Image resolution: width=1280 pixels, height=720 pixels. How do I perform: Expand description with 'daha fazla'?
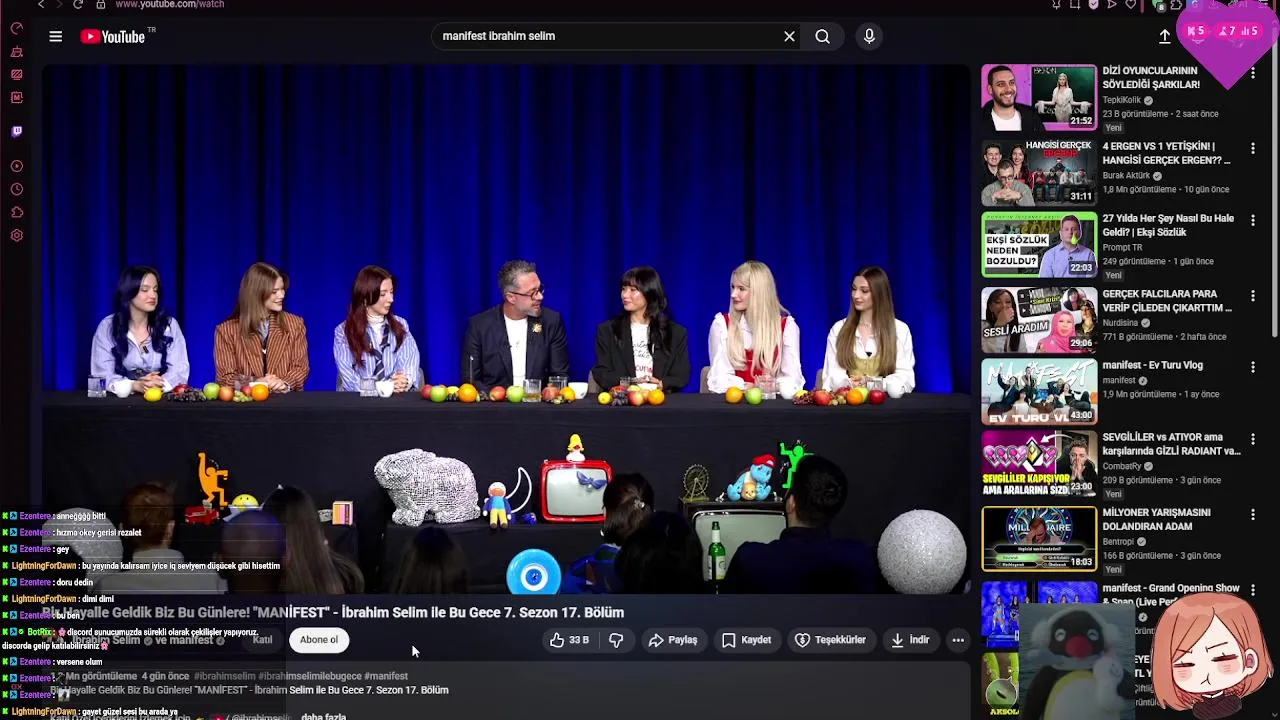pos(323,716)
